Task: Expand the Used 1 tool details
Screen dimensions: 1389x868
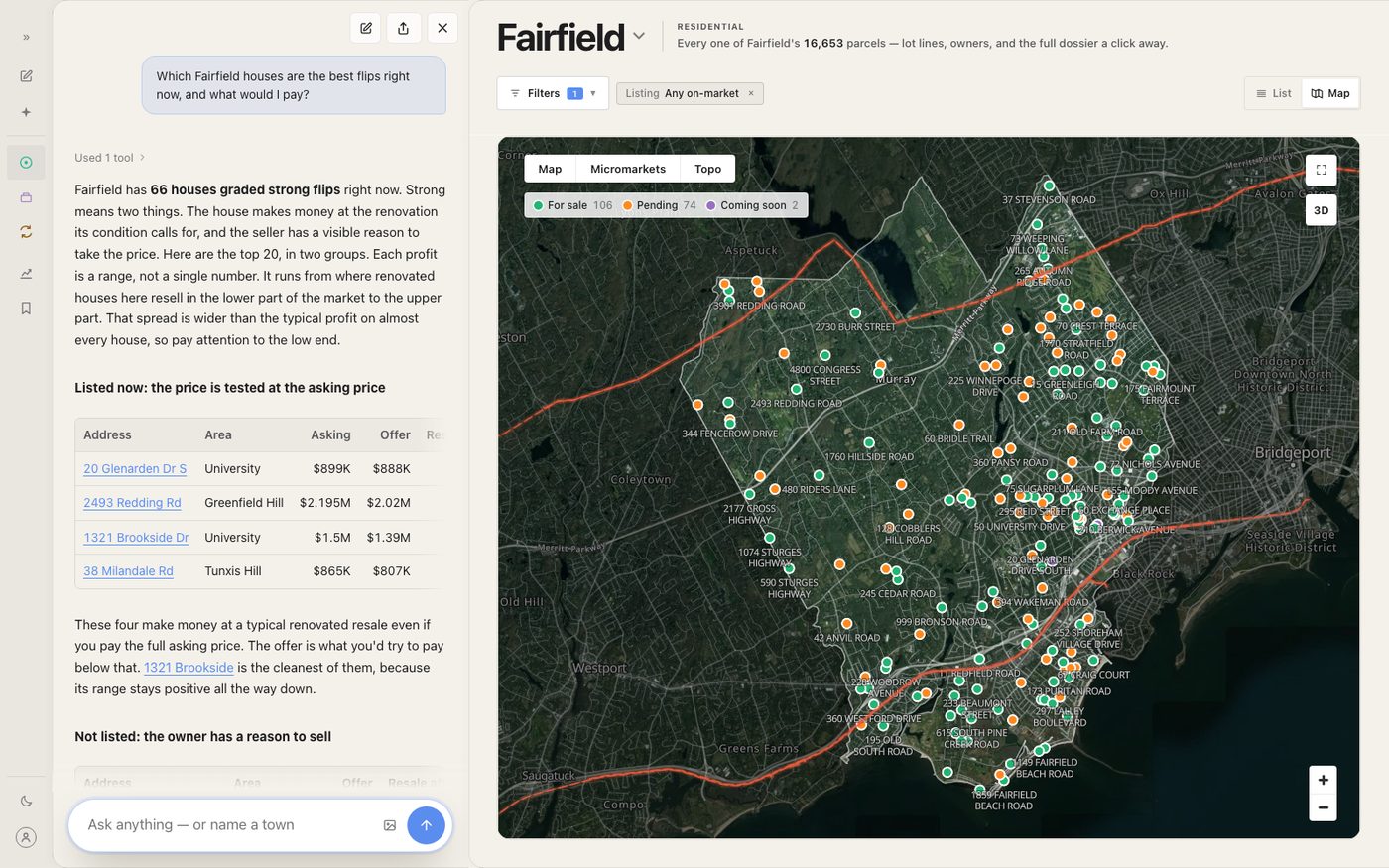Action: coord(110,157)
